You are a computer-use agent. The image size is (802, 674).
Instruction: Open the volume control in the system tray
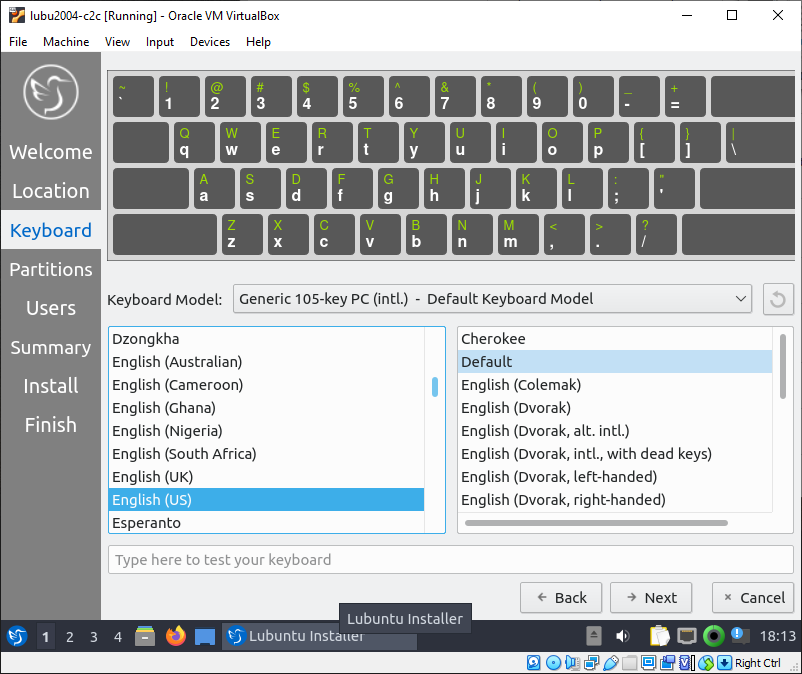(x=622, y=635)
